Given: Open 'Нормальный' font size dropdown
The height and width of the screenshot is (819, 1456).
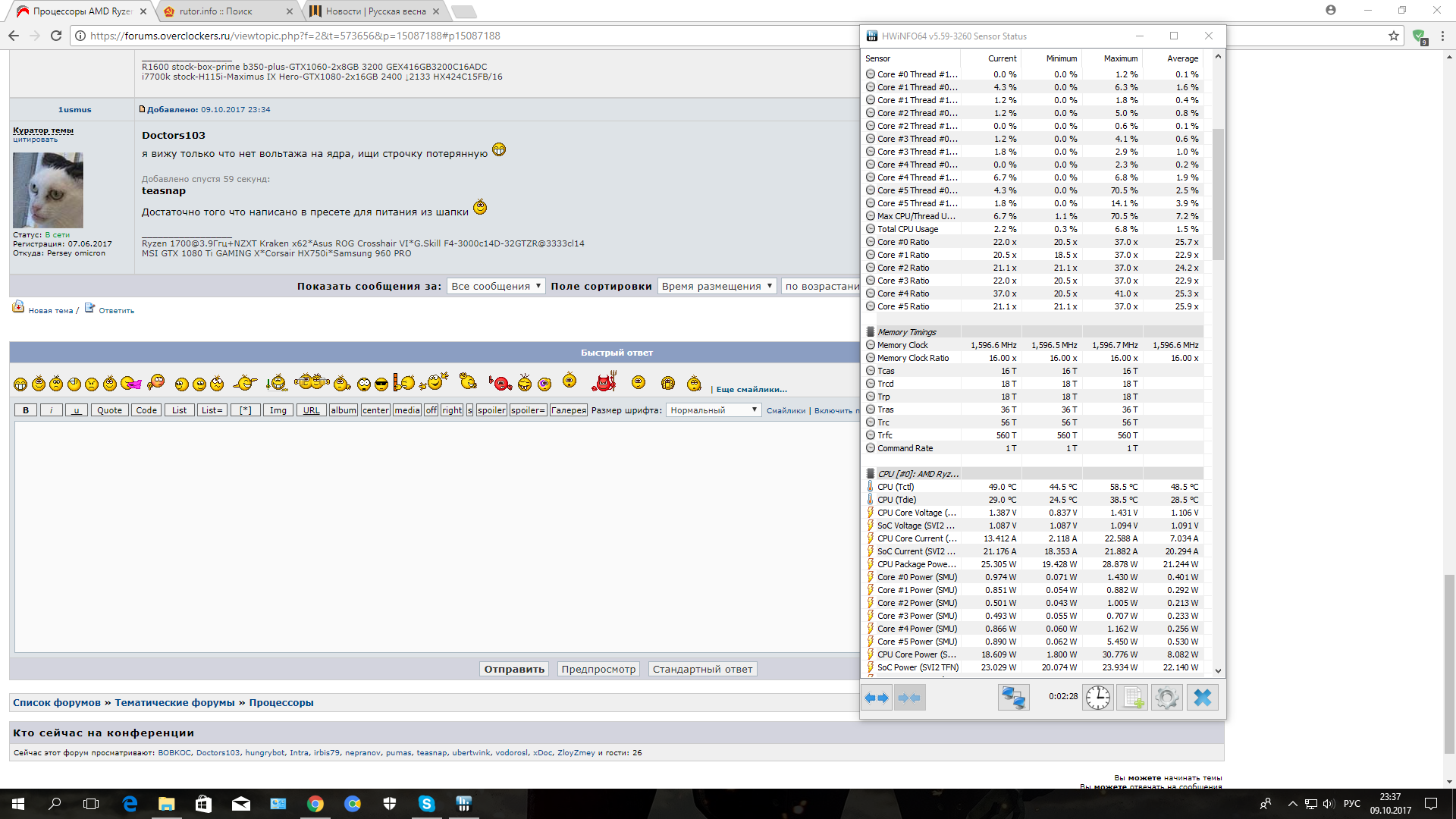Looking at the screenshot, I should tap(713, 410).
